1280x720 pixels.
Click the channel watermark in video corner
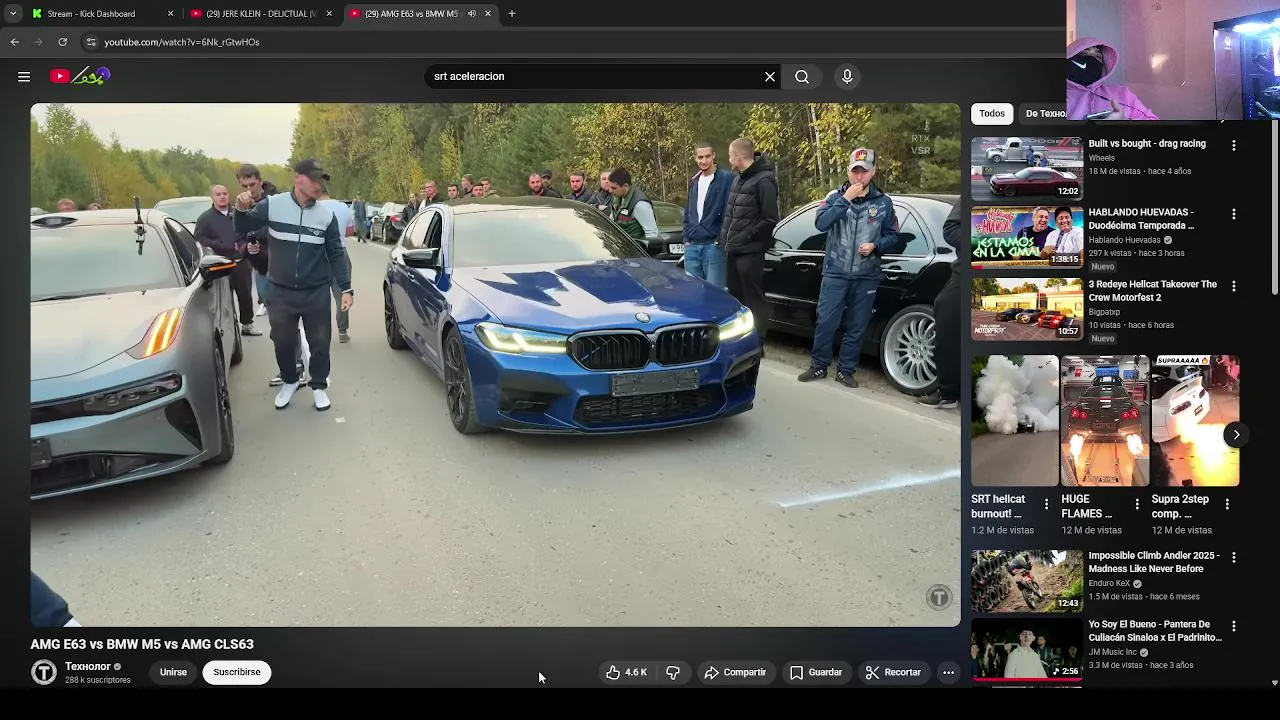[939, 598]
